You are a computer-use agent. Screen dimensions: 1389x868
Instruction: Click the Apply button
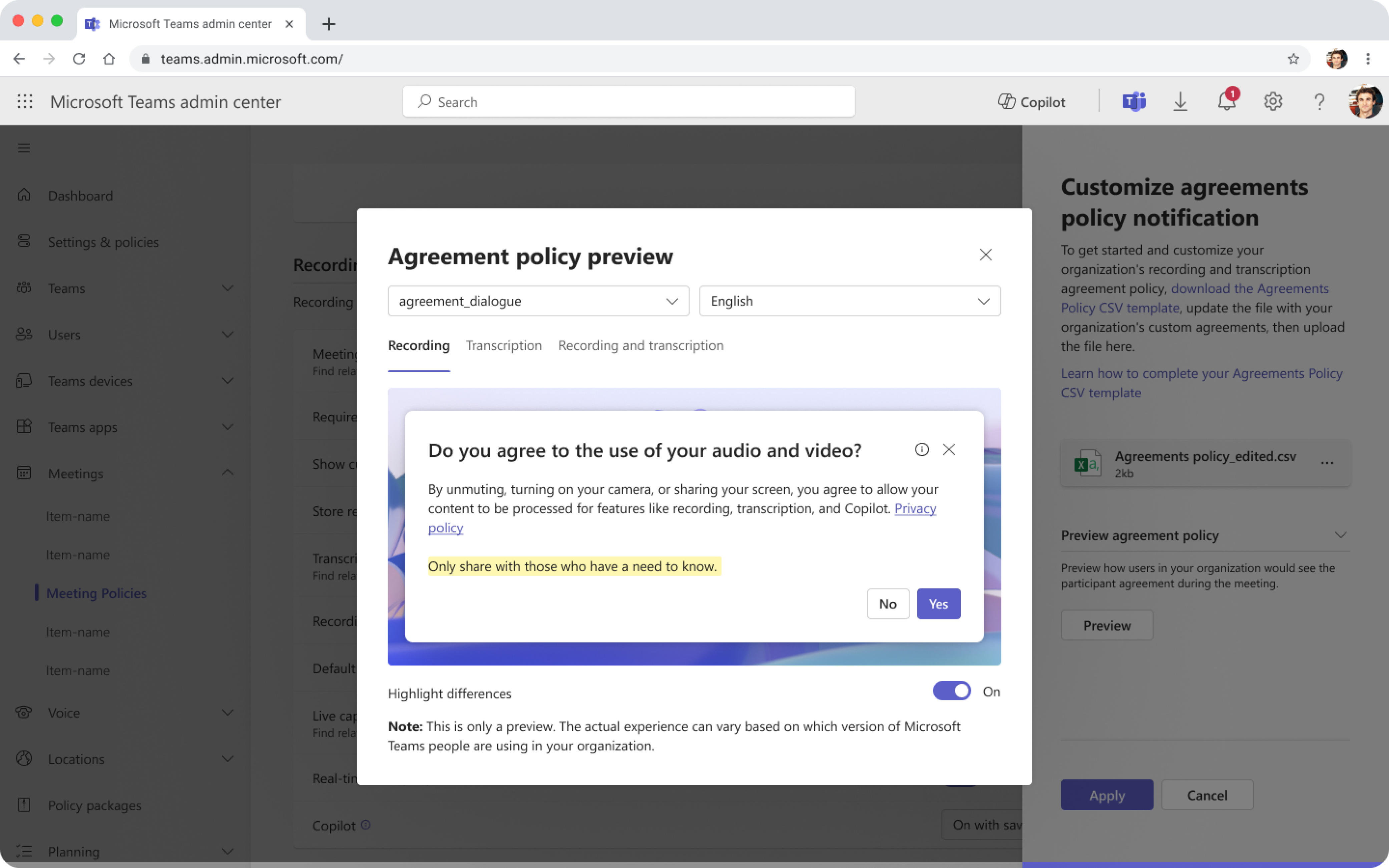click(x=1106, y=795)
